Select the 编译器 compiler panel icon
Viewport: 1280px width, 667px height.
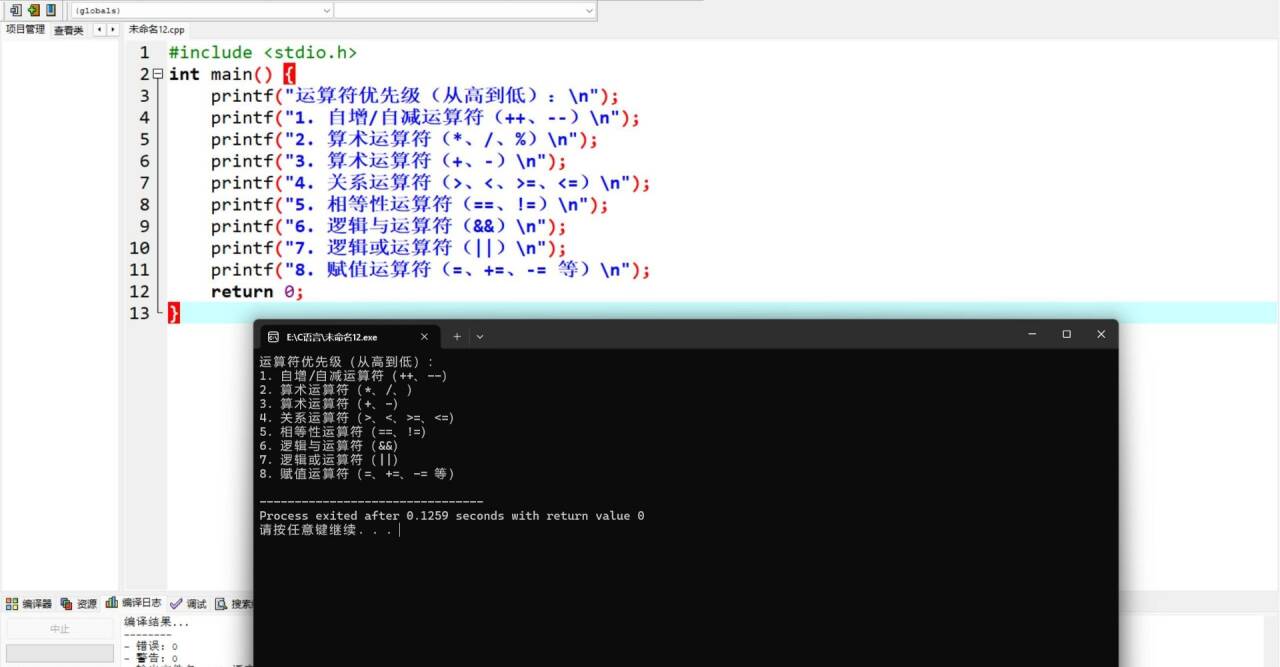[35, 602]
